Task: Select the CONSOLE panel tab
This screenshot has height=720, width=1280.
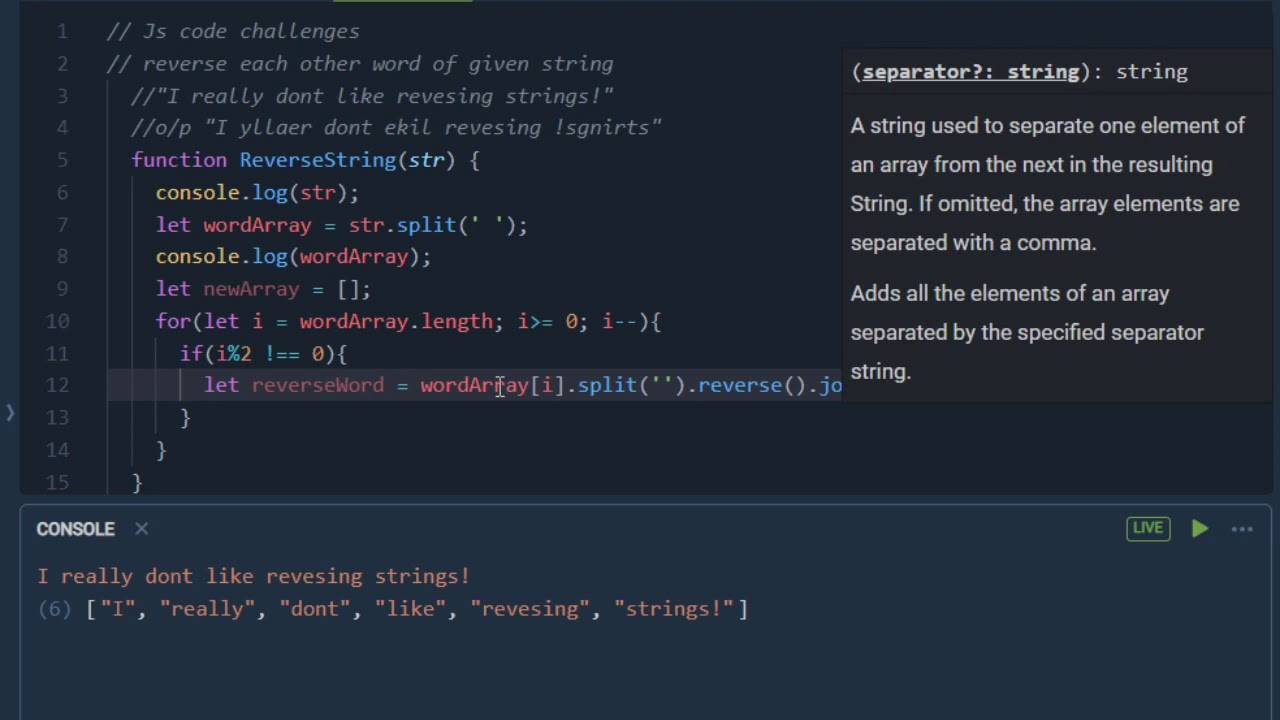Action: pyautogui.click(x=75, y=529)
